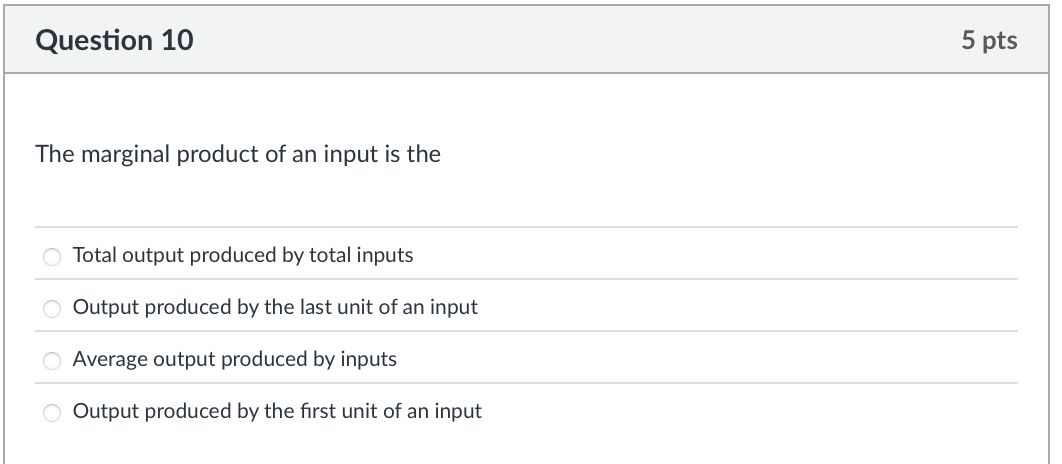Select the radio button for Total output produced by total inputs

pyautogui.click(x=52, y=256)
